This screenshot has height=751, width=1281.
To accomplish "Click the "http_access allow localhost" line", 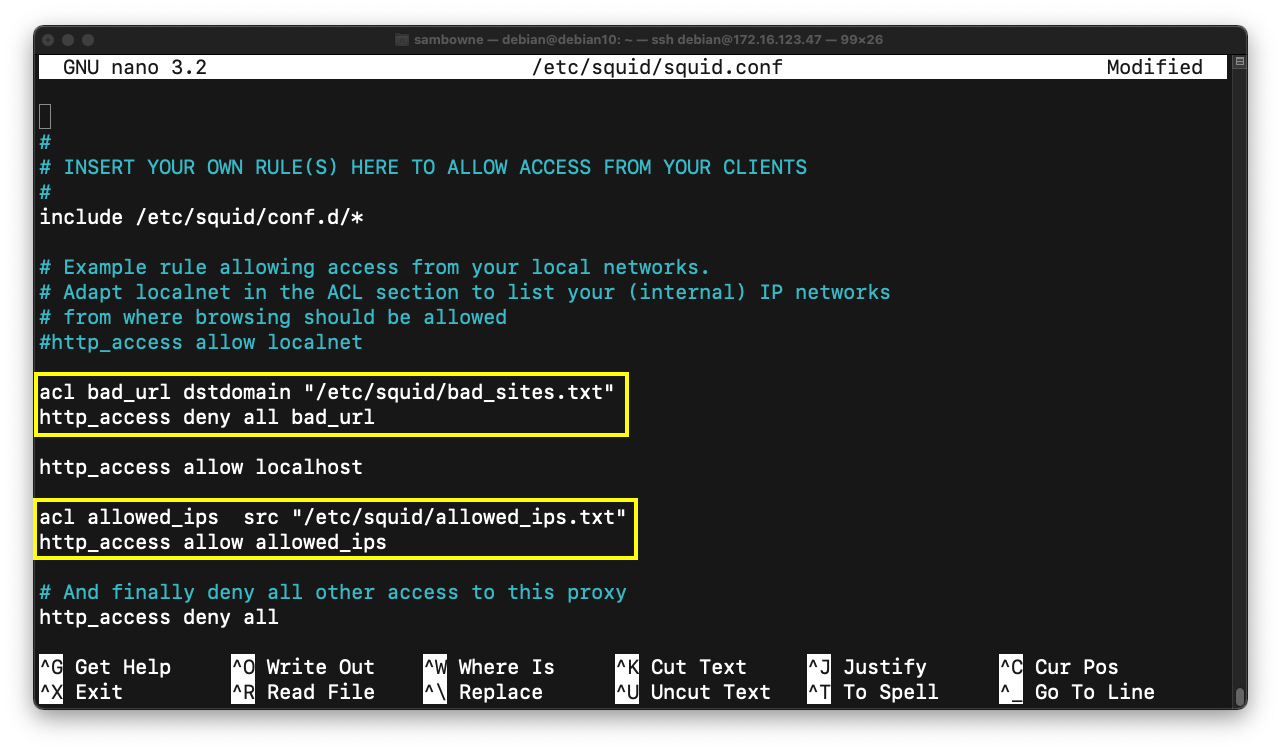I will (x=201, y=467).
